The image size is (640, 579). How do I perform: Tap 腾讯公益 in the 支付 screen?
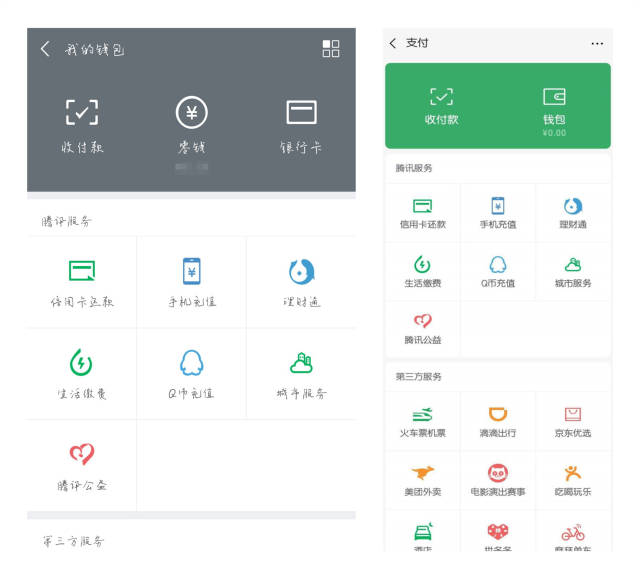pyautogui.click(x=423, y=329)
